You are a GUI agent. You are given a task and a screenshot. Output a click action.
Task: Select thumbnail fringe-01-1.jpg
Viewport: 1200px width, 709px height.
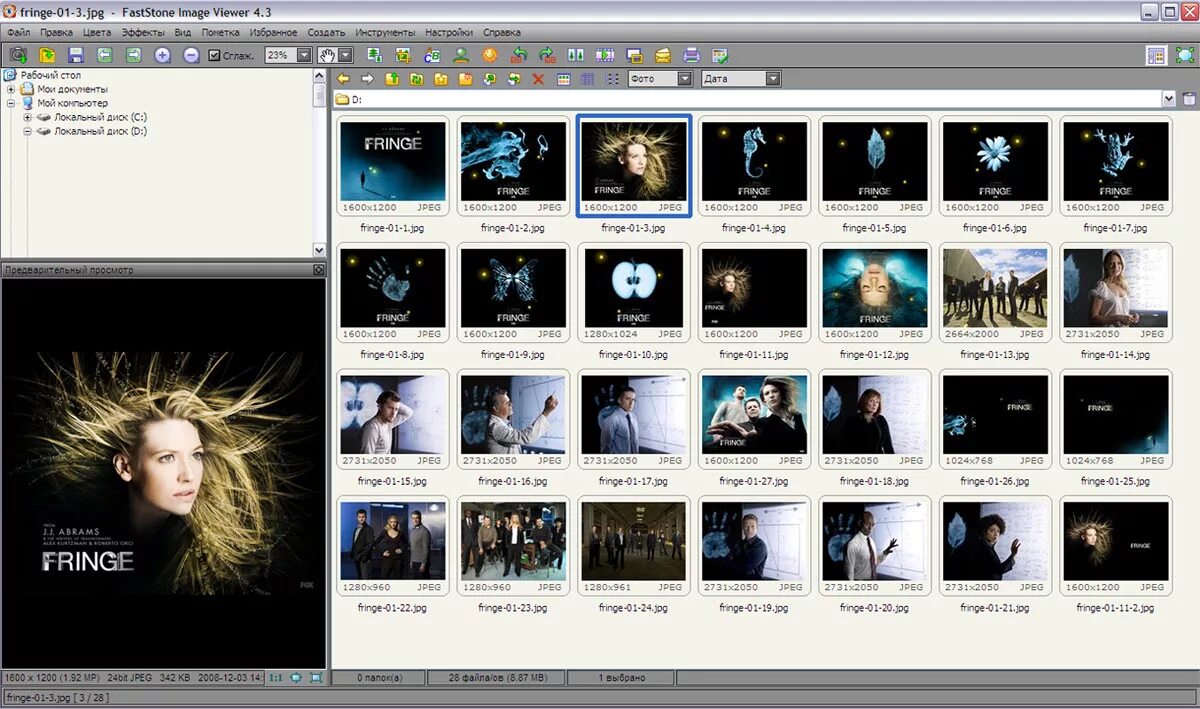click(x=392, y=166)
